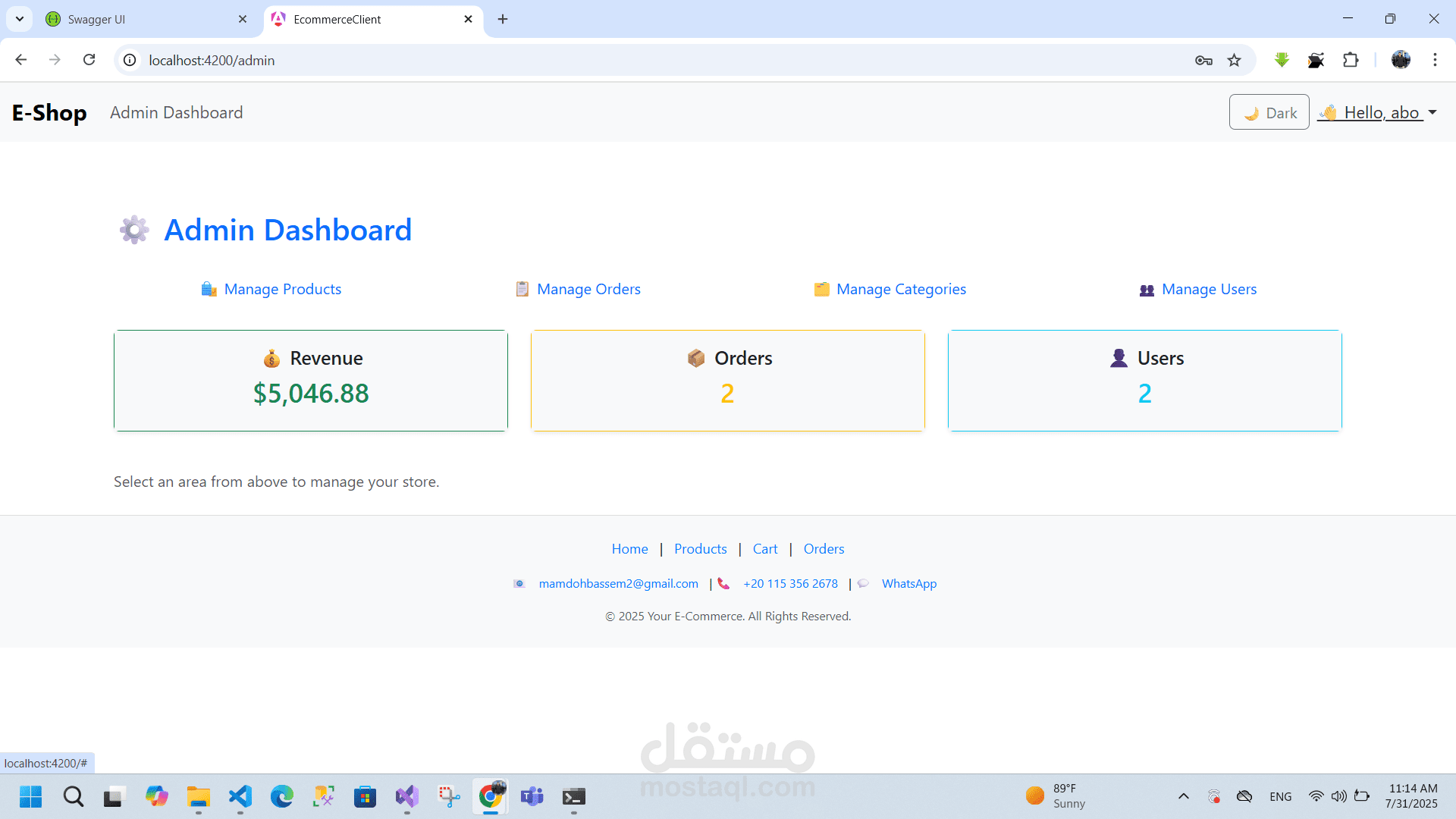The height and width of the screenshot is (819, 1456).
Task: Open the Manage Orders link
Action: click(x=588, y=289)
